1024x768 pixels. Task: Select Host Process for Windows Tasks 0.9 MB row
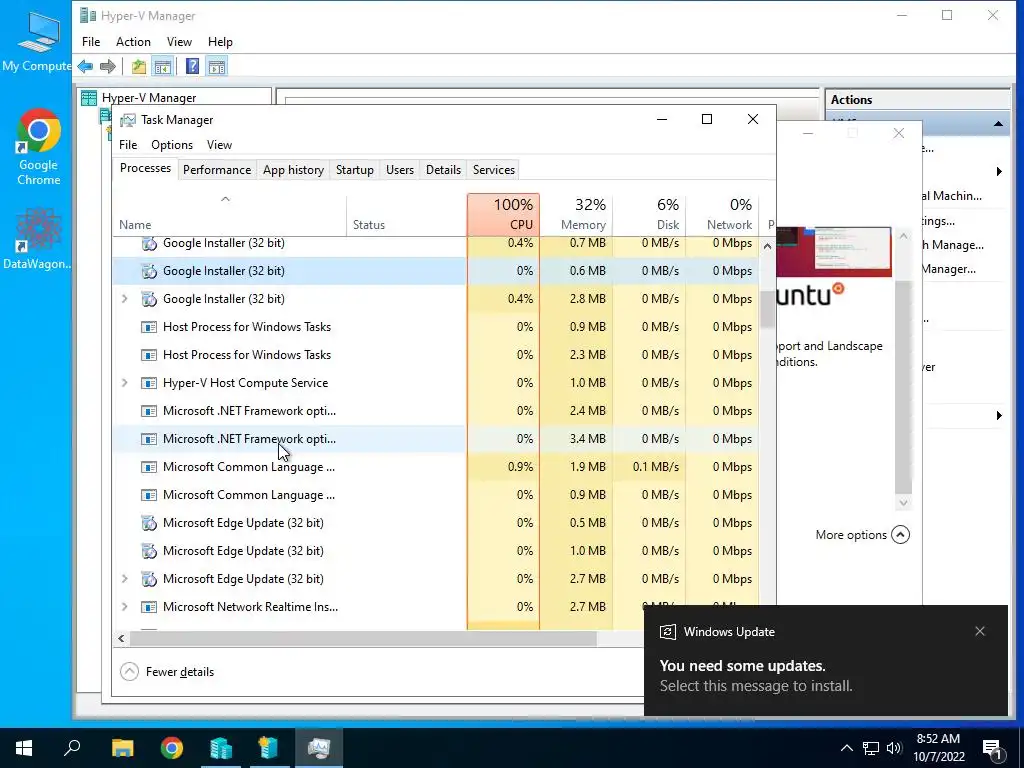(436, 327)
